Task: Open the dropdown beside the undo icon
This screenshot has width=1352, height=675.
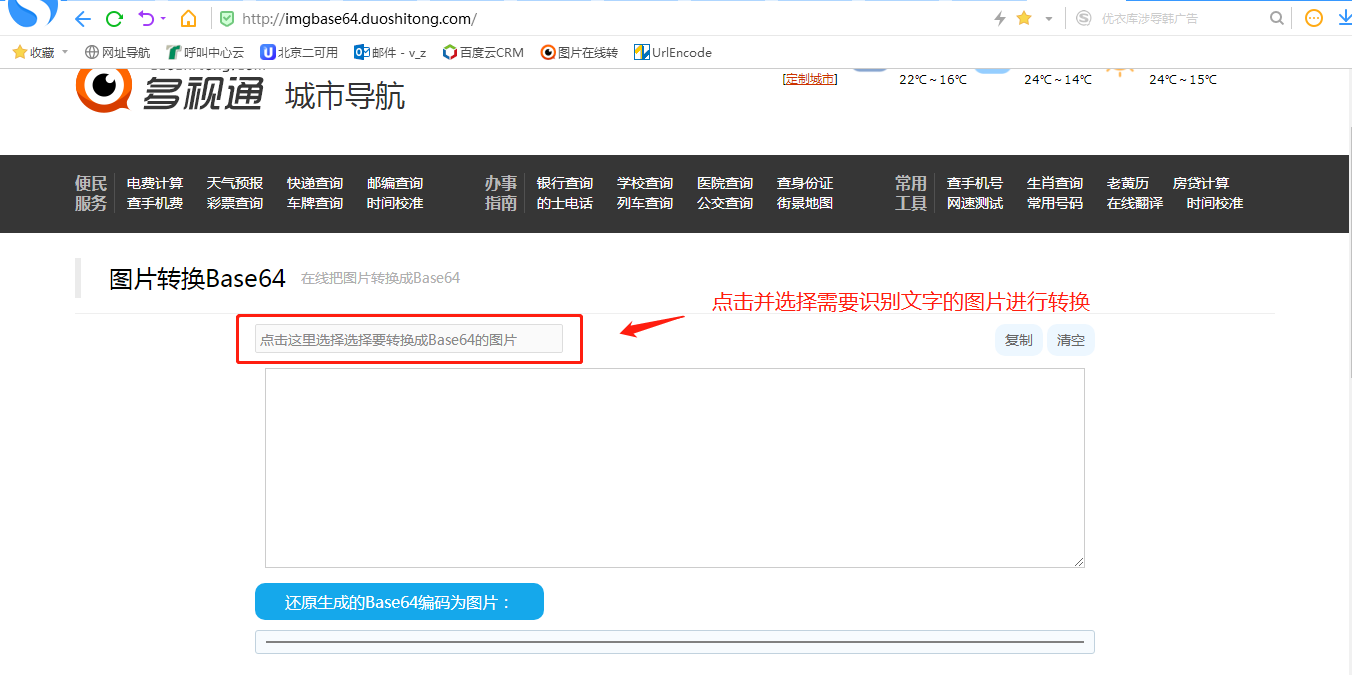Action: 163,19
